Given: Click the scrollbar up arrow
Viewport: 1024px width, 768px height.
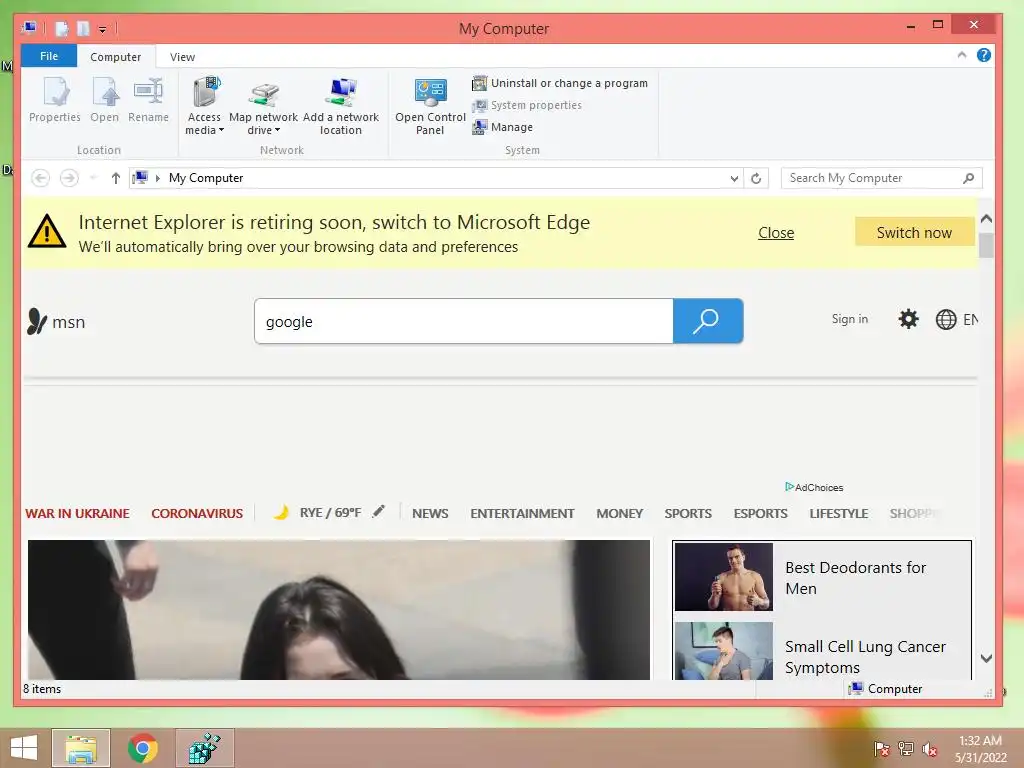Looking at the screenshot, I should click(x=986, y=219).
